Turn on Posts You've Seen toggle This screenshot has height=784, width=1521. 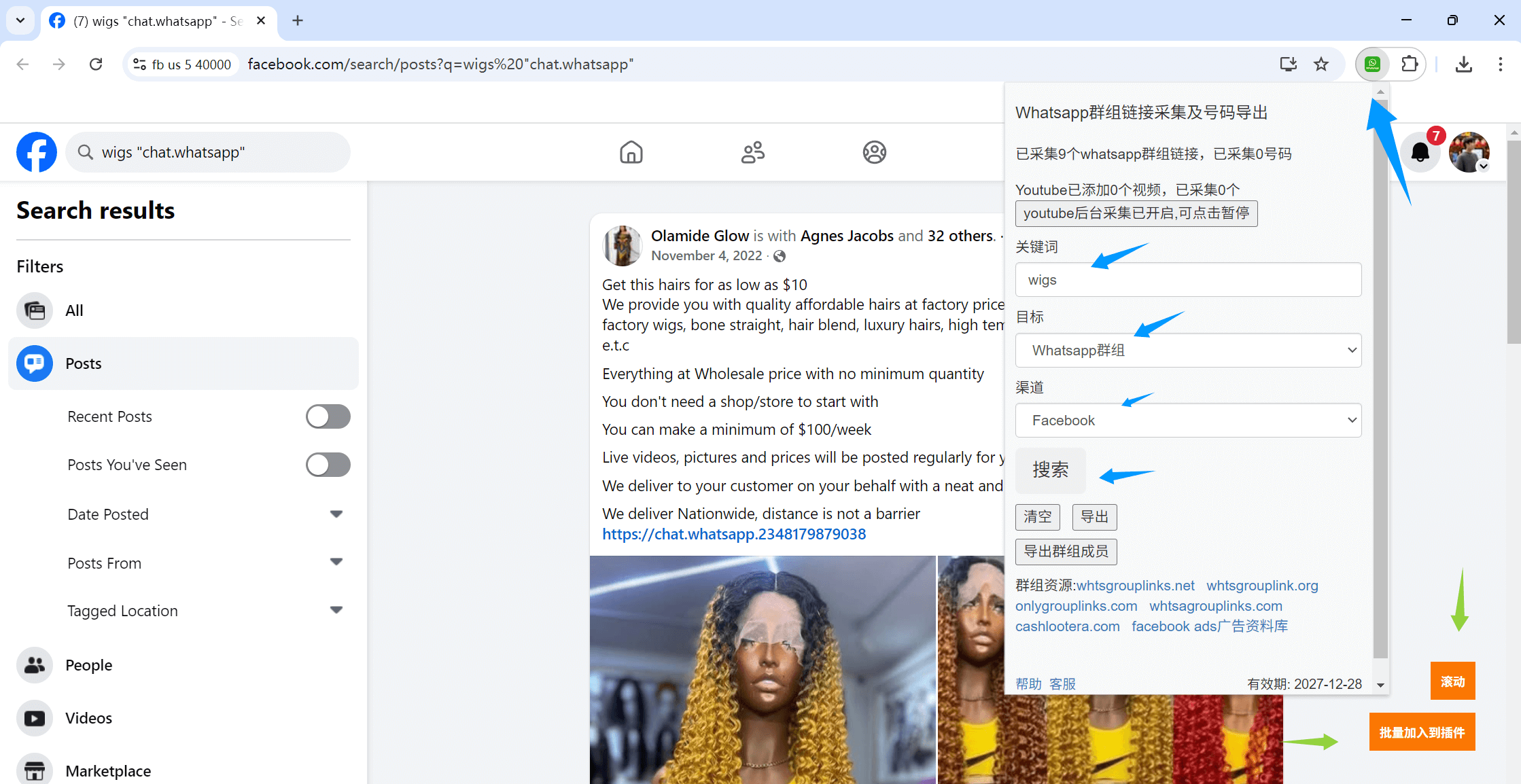[328, 465]
